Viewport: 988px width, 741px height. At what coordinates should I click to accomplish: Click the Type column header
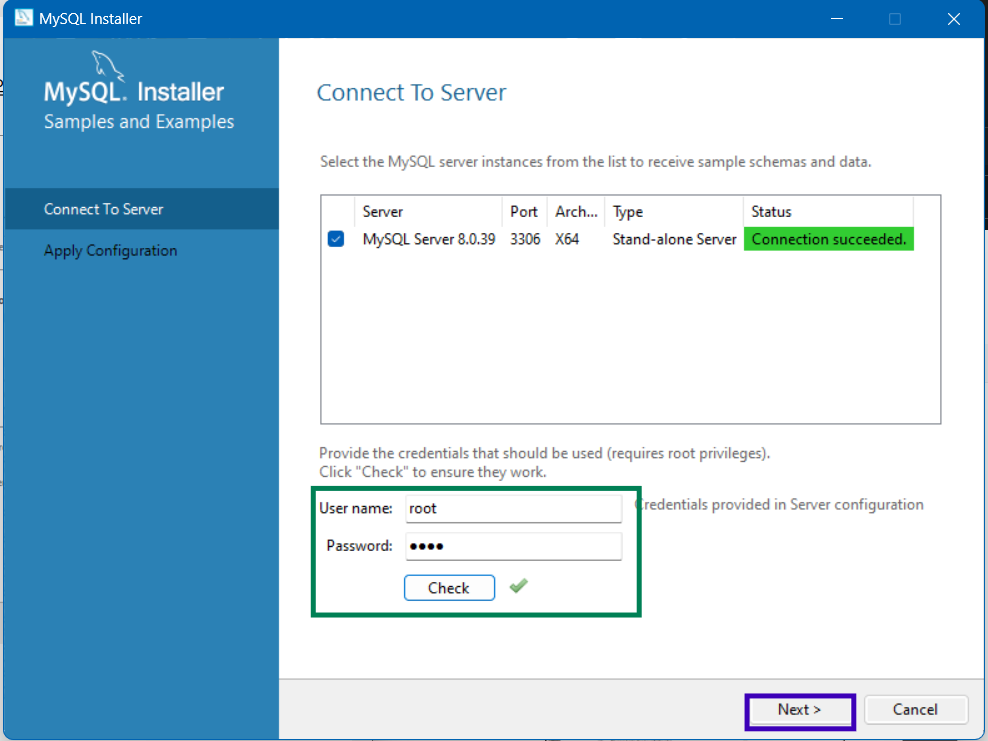pos(674,212)
